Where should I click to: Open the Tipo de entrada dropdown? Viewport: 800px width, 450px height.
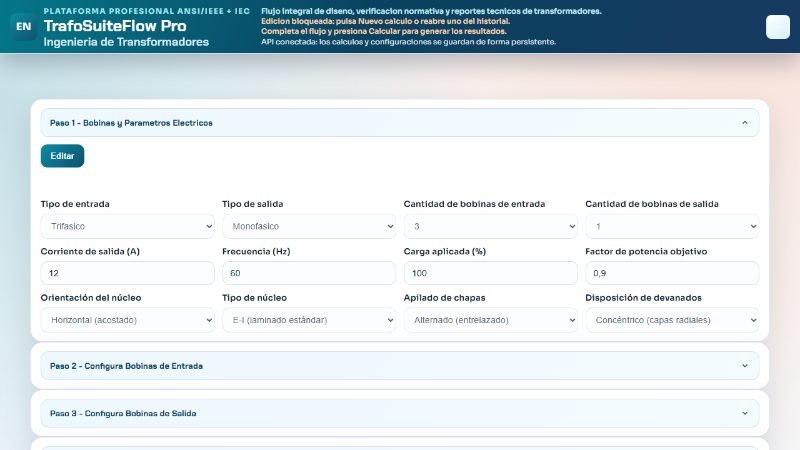pos(128,226)
